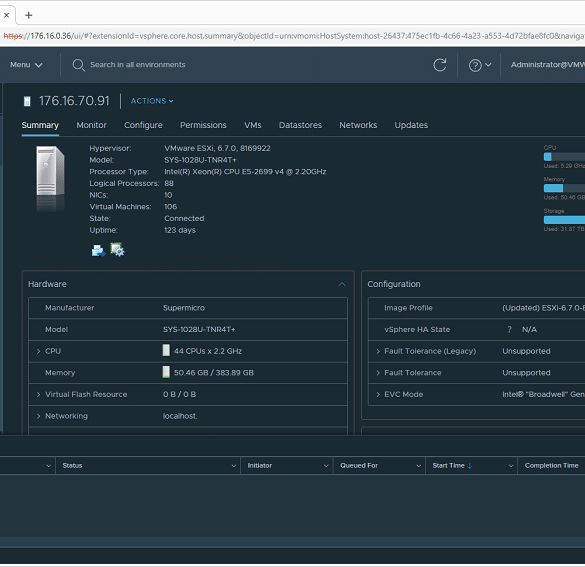Collapse the Hardware panel
585x567 pixels.
click(342, 285)
